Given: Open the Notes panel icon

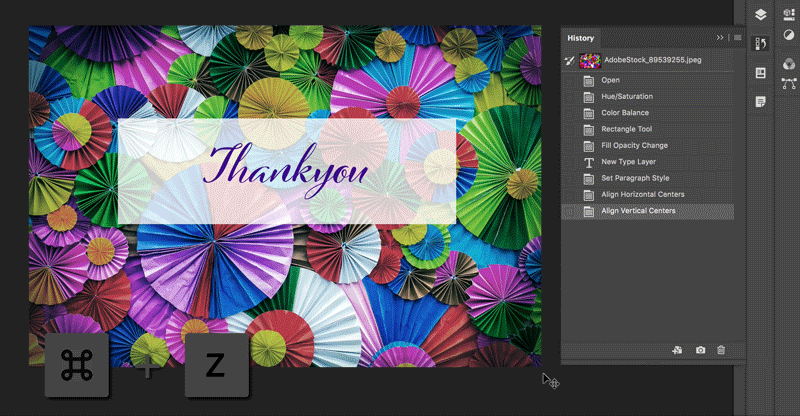Looking at the screenshot, I should click(x=760, y=102).
